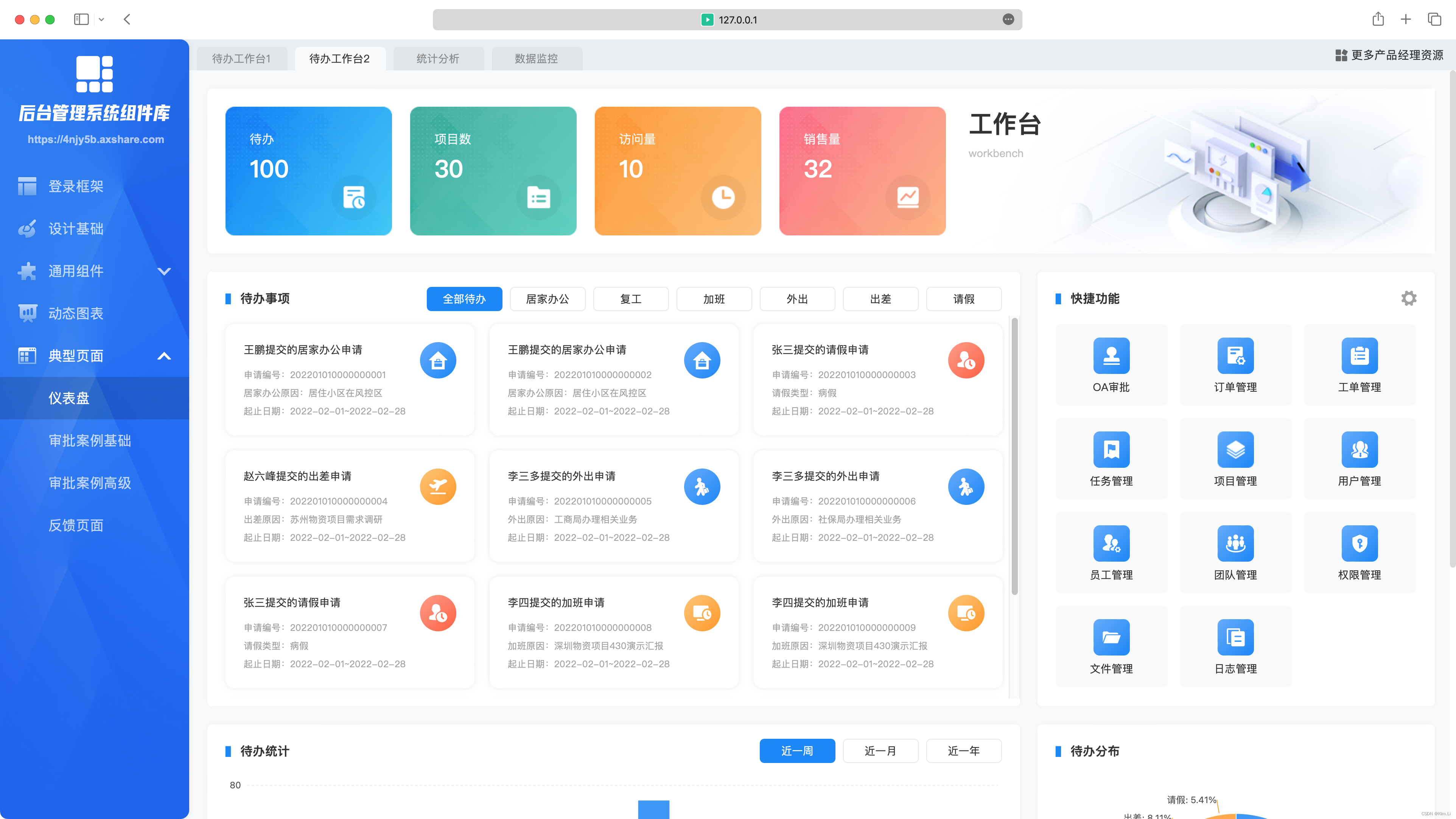The image size is (1456, 819).
Task: Collapse the 典型页面 menu chevron
Action: click(x=164, y=356)
